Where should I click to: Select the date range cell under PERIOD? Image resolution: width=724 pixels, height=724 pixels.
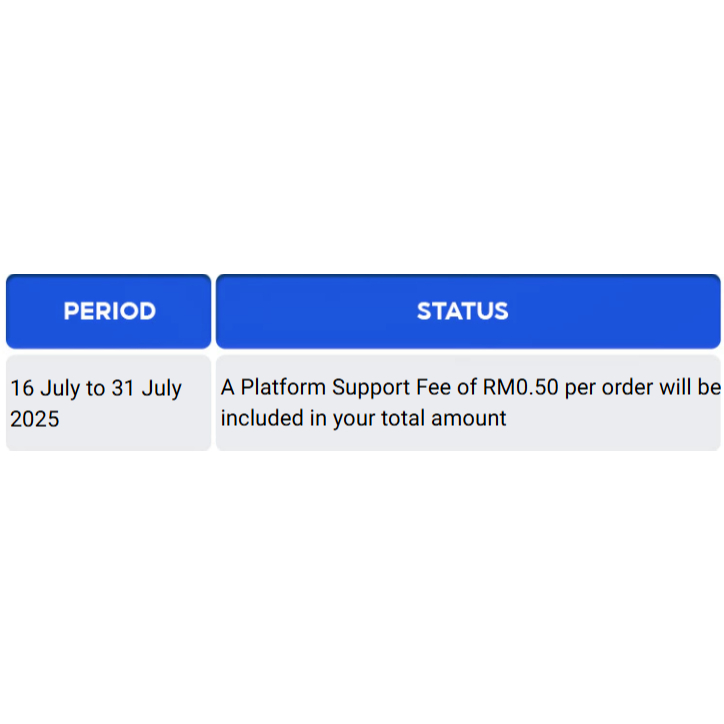point(109,403)
